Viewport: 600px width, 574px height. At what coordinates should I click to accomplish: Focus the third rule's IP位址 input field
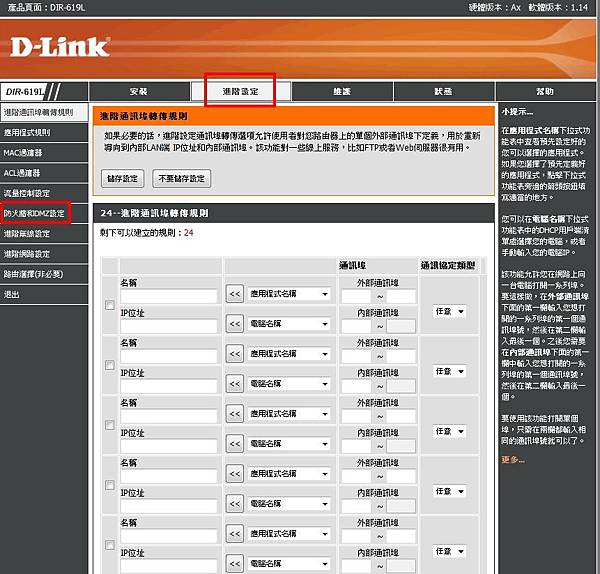[169, 446]
